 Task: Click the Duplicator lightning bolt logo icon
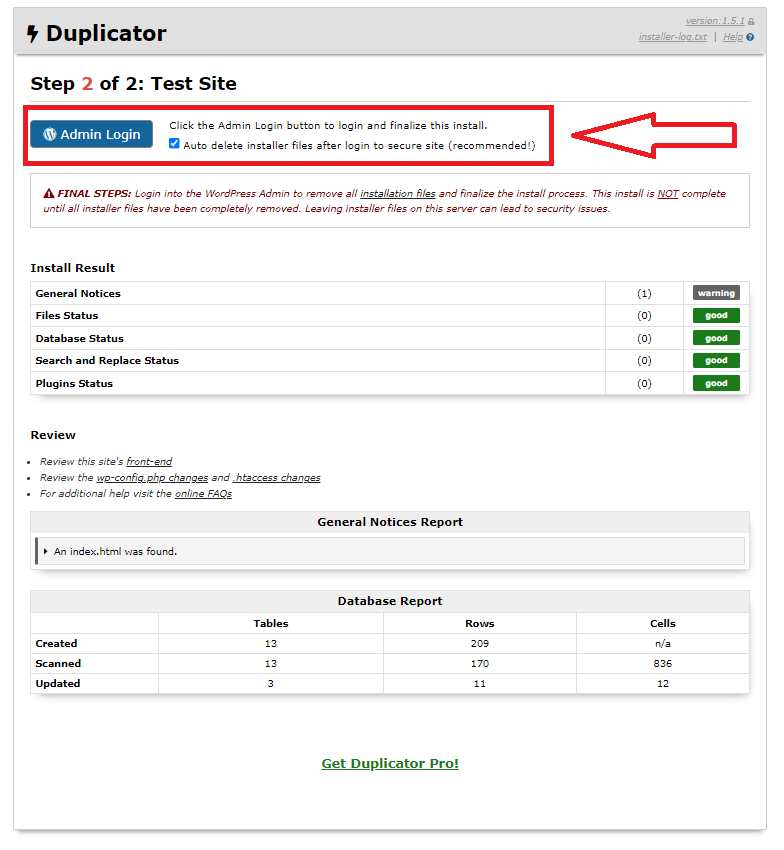(33, 35)
